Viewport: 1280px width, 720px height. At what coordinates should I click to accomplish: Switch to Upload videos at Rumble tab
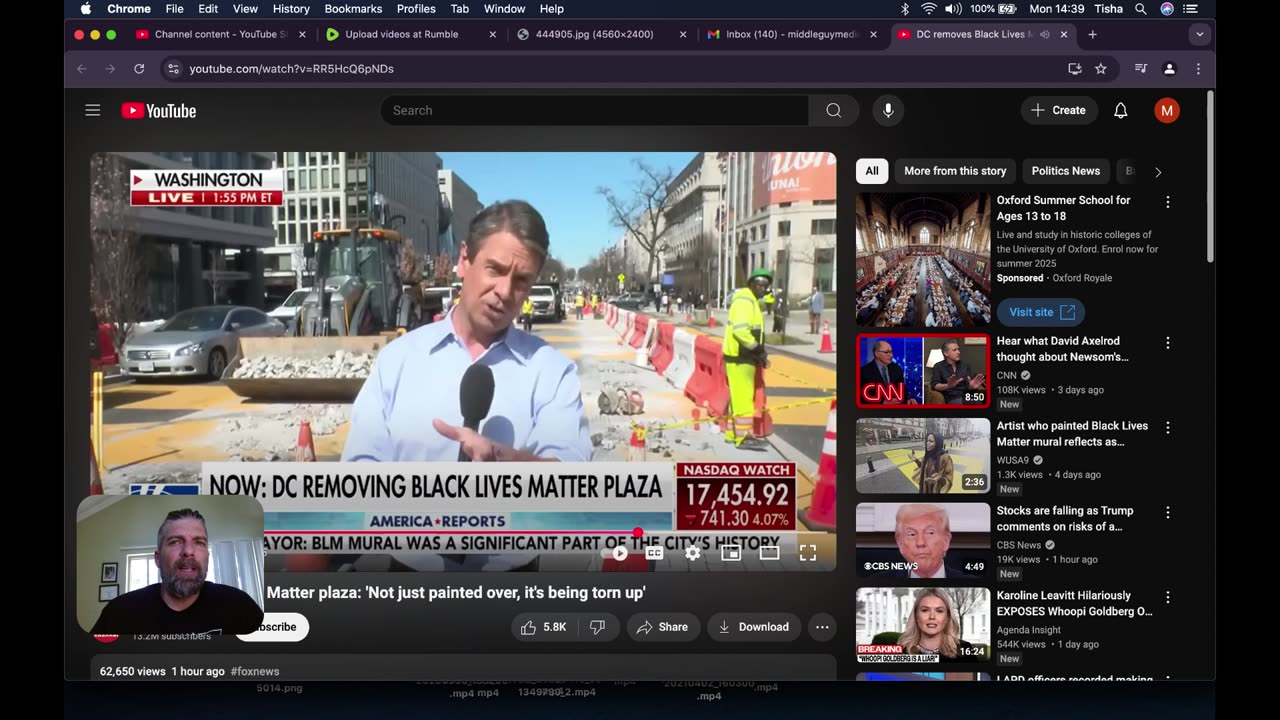point(411,34)
